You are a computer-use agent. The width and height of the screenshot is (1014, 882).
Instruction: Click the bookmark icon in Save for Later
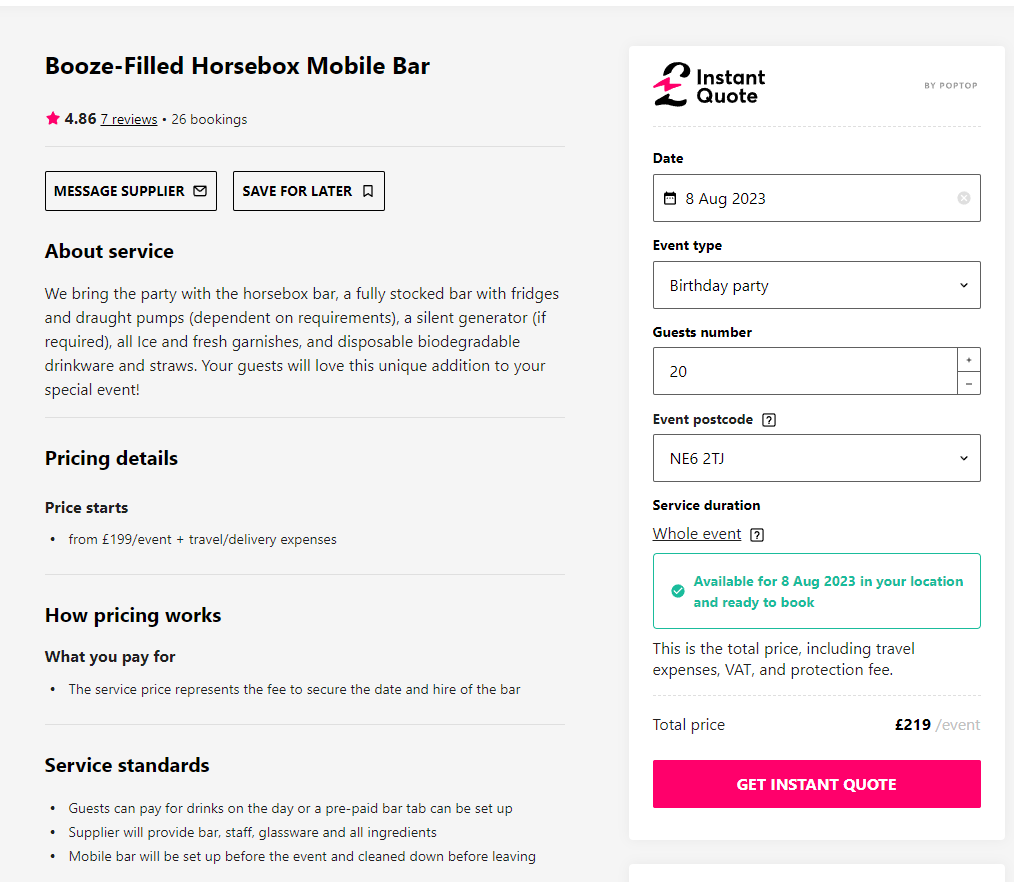click(368, 191)
